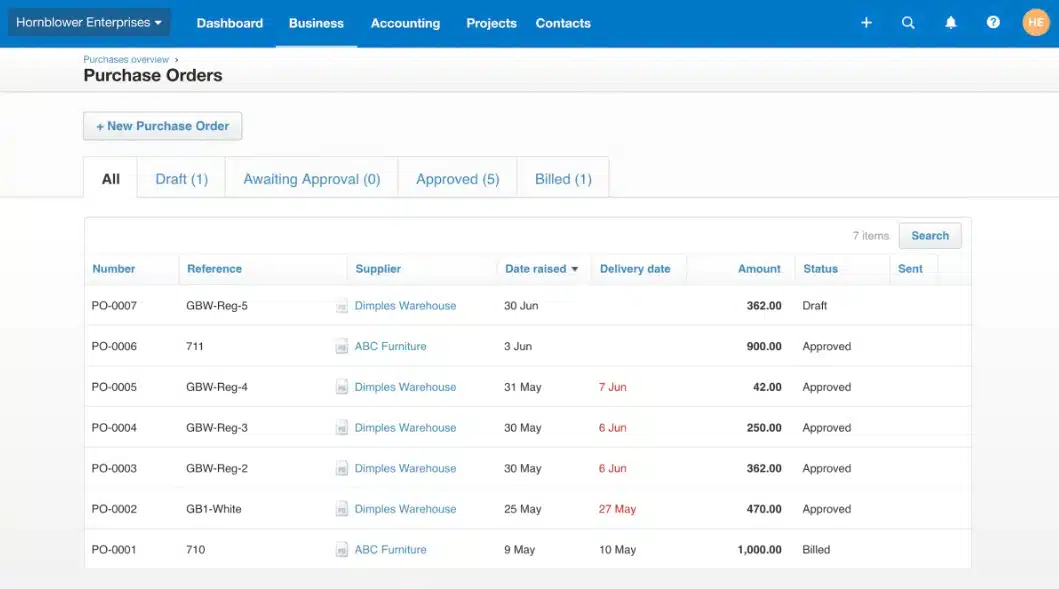Click the Draft status in PO-0007 row

(x=815, y=306)
